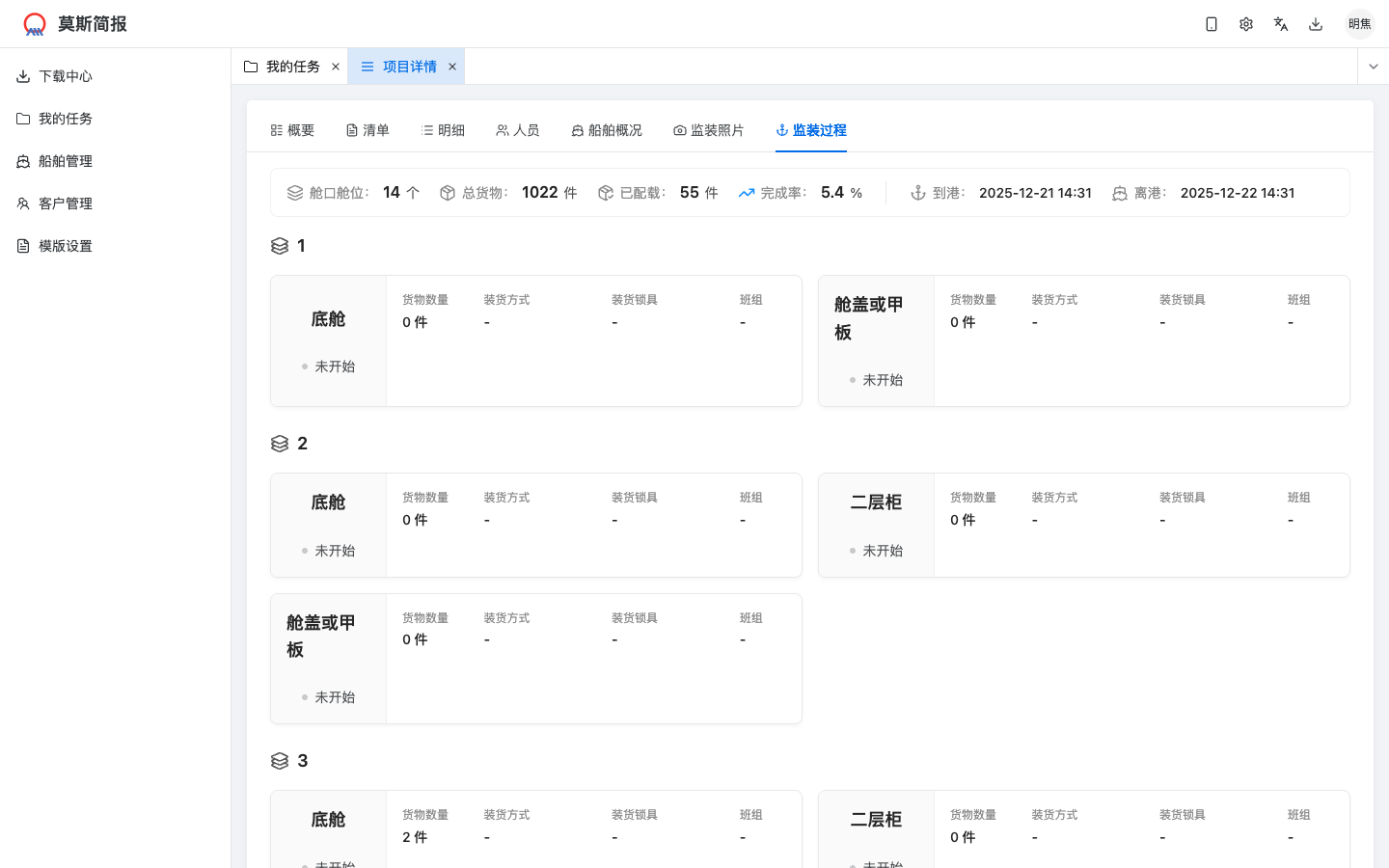Close the 项目详情 tab
The image size is (1389, 868).
click(451, 66)
